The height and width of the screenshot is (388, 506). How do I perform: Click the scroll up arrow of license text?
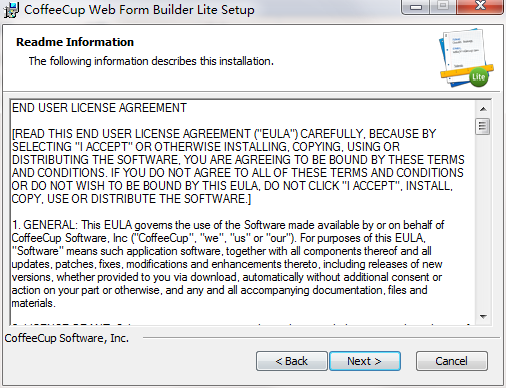483,109
